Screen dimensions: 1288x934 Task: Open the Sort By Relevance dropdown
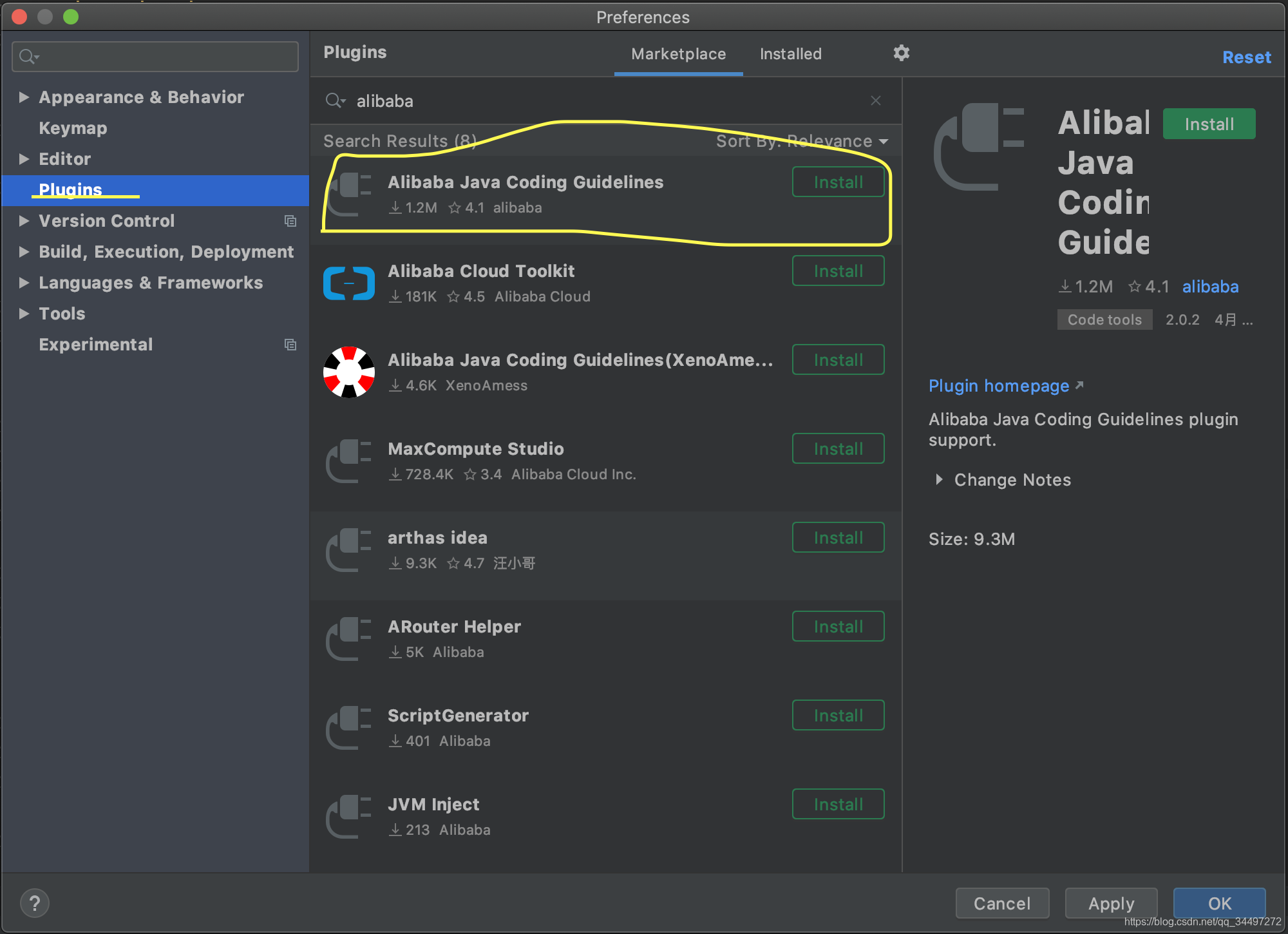802,141
